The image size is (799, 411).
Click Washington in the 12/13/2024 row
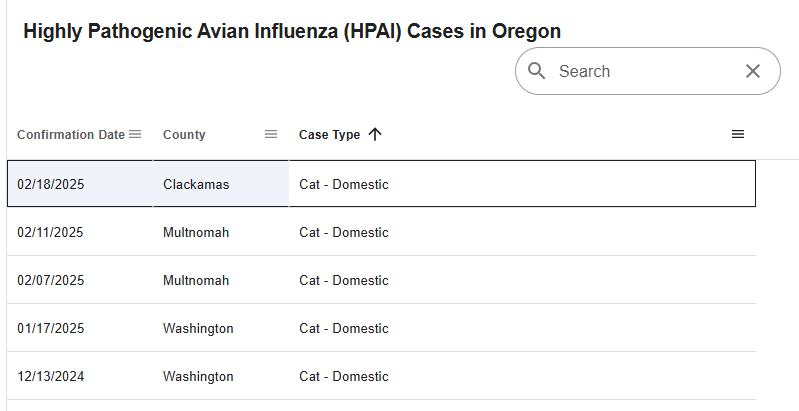(198, 376)
